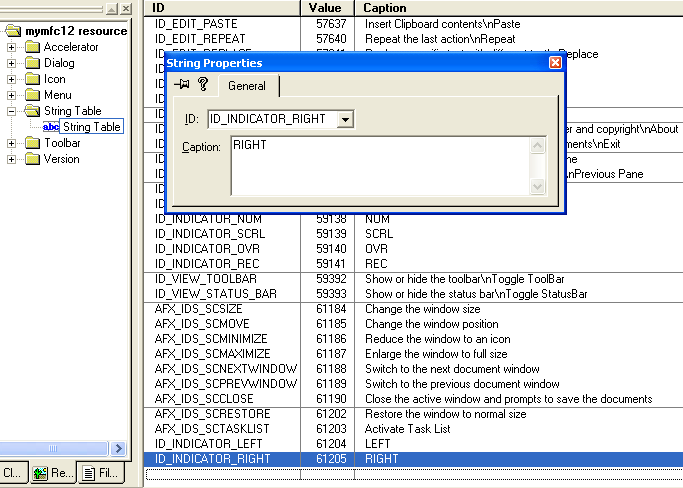Close the String Properties dialog
The image size is (683, 488).
pyautogui.click(x=555, y=62)
